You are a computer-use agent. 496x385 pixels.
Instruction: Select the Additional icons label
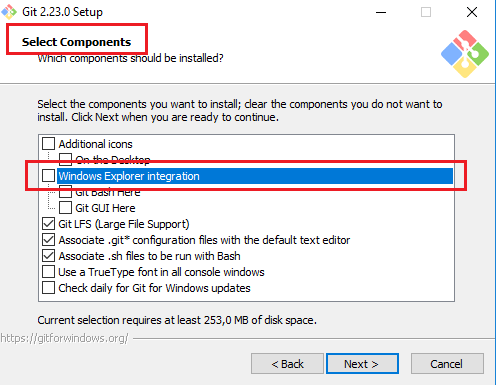[96, 144]
